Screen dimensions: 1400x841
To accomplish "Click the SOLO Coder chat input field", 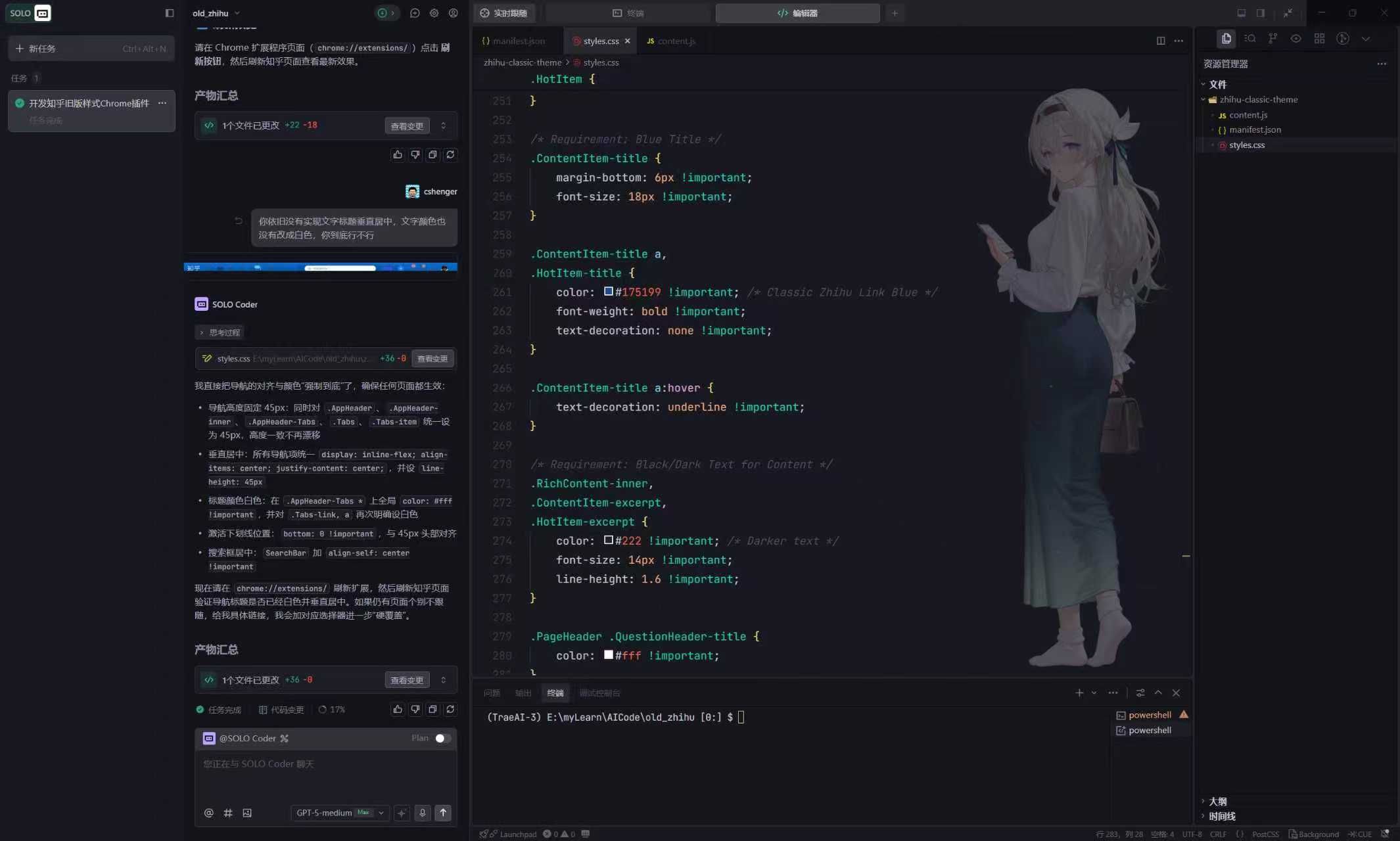I will 325,772.
